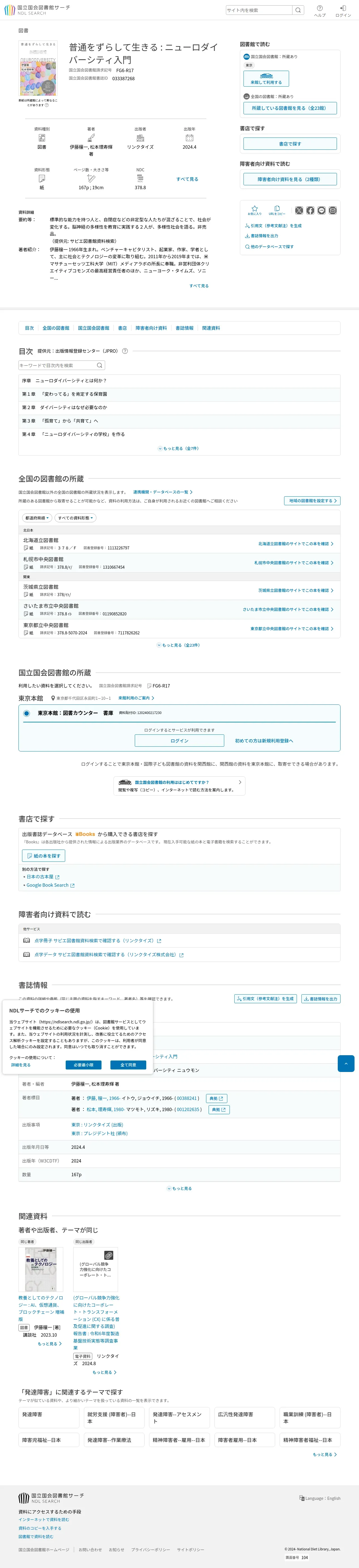
Task: Open the すべての資料形態 dropdown
Action: coord(75,518)
